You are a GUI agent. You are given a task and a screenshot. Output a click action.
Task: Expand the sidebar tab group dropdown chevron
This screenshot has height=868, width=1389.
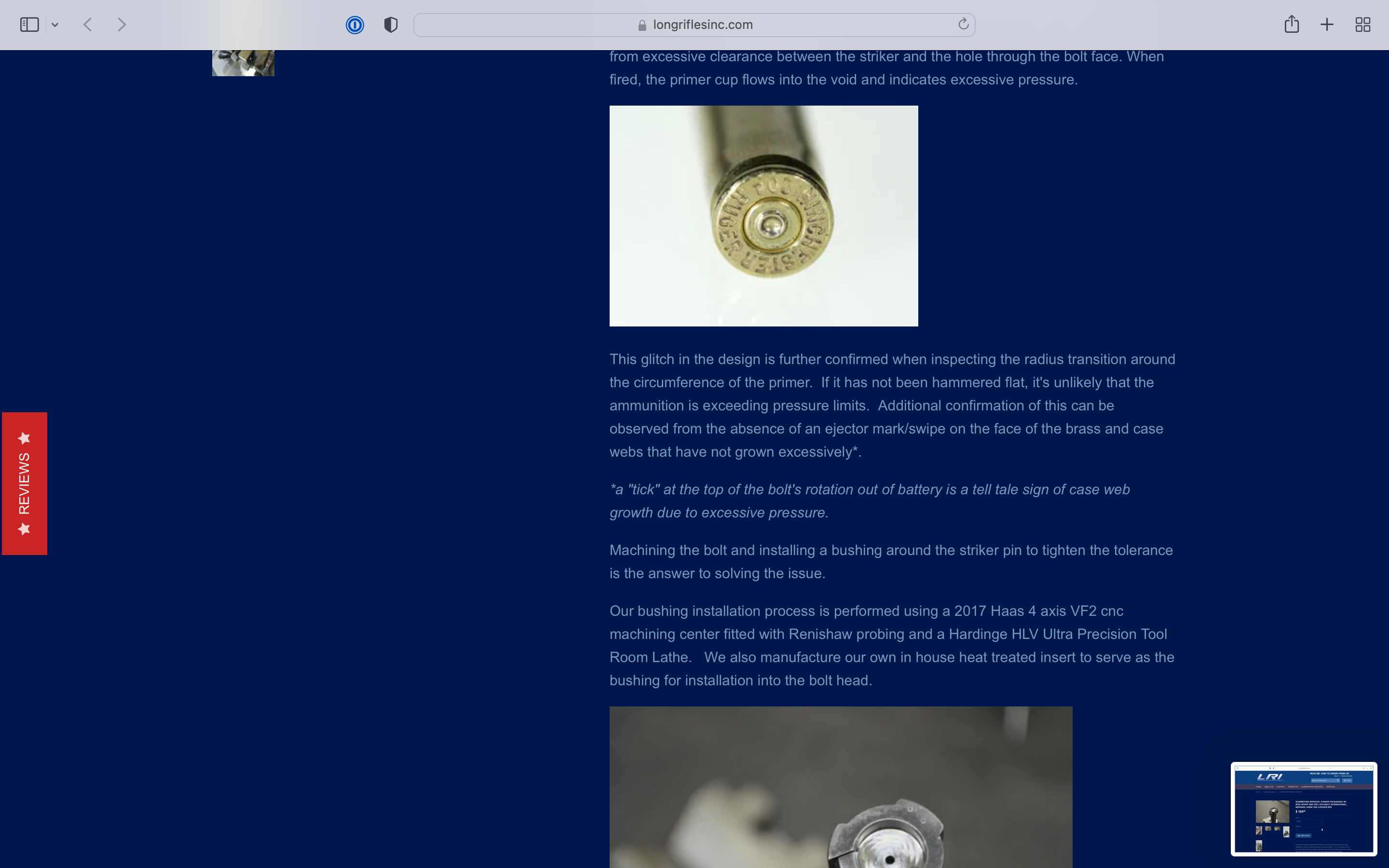click(x=55, y=25)
